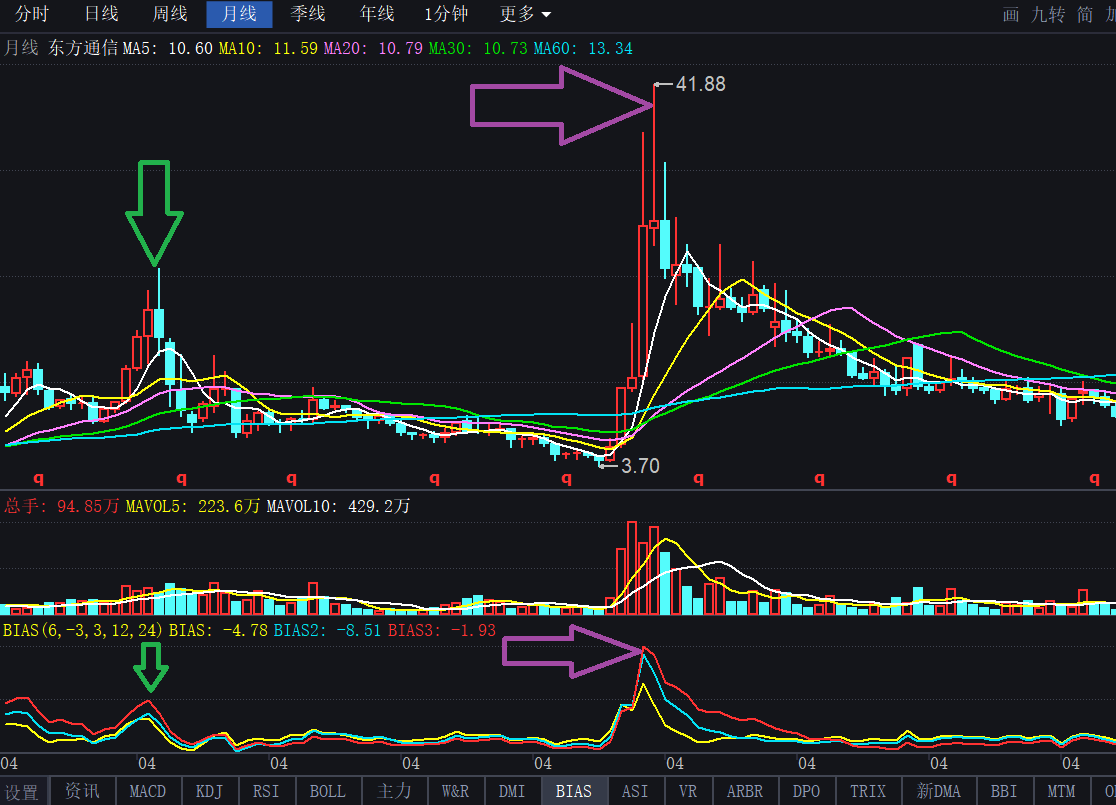The image size is (1116, 805).
Task: Click the 东方通信 stock name label
Action: point(83,48)
